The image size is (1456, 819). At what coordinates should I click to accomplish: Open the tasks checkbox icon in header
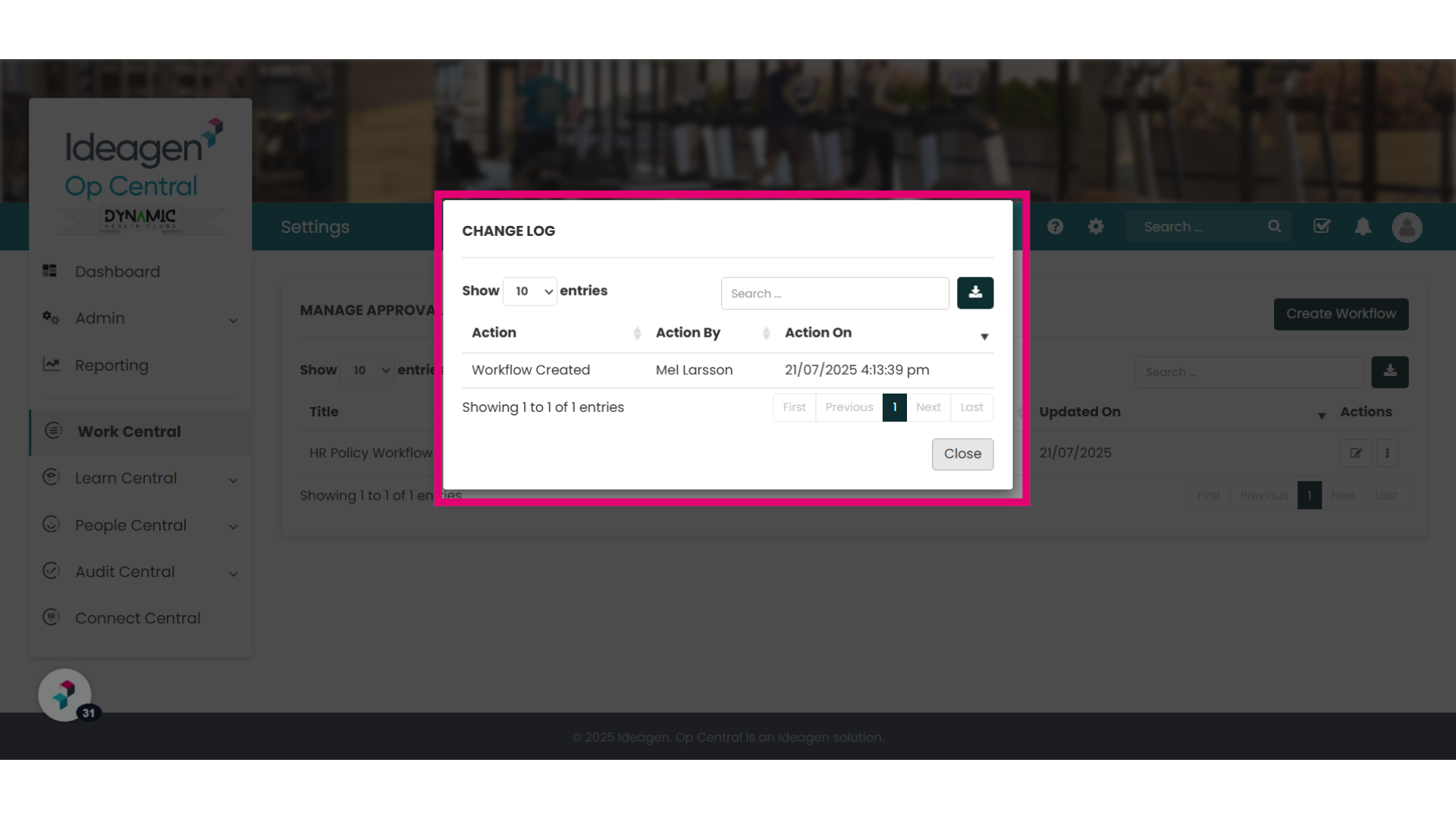pos(1322,226)
